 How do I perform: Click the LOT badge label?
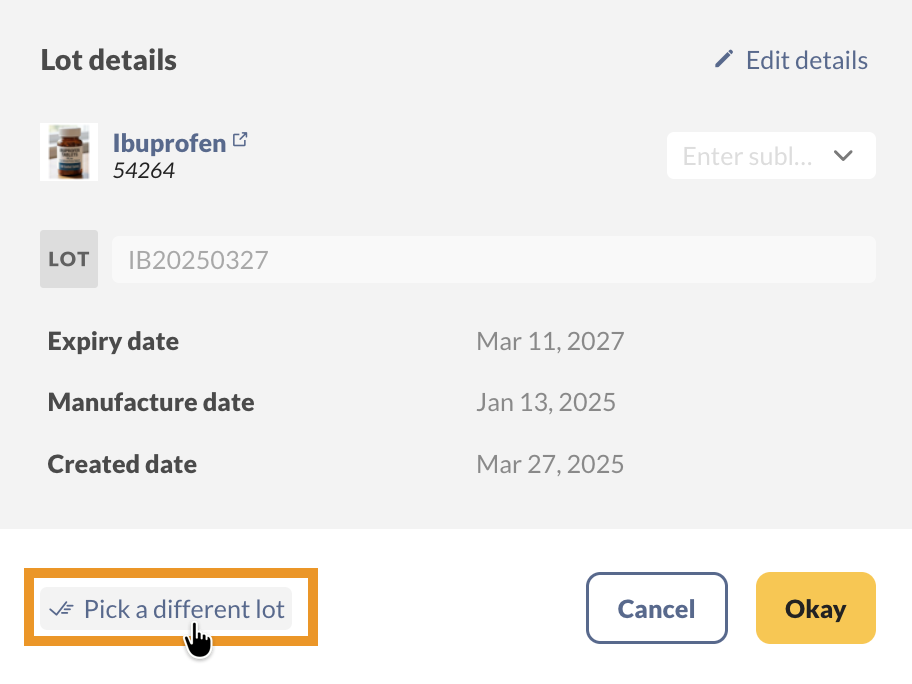coord(68,259)
